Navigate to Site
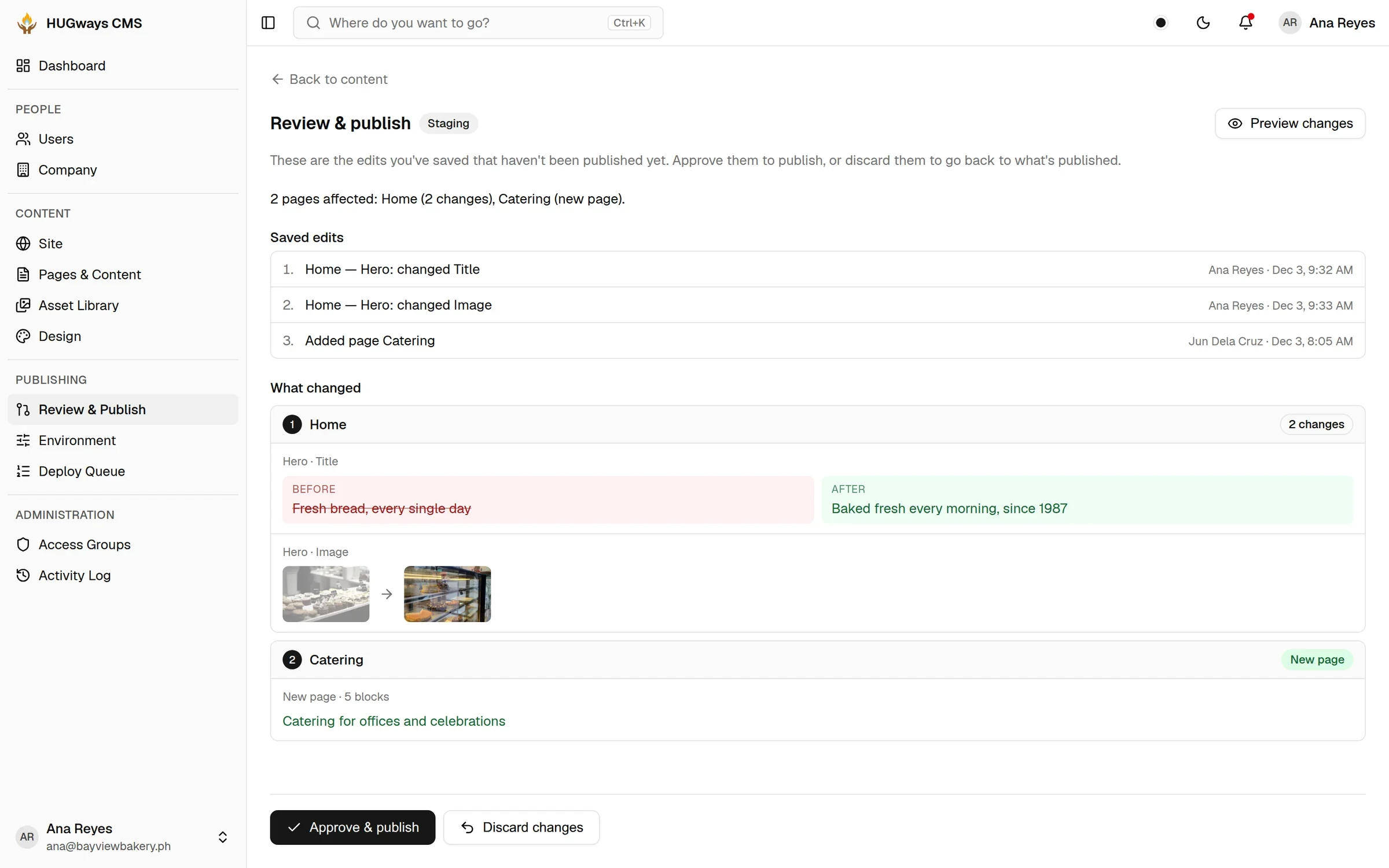Image resolution: width=1389 pixels, height=868 pixels. click(x=123, y=244)
